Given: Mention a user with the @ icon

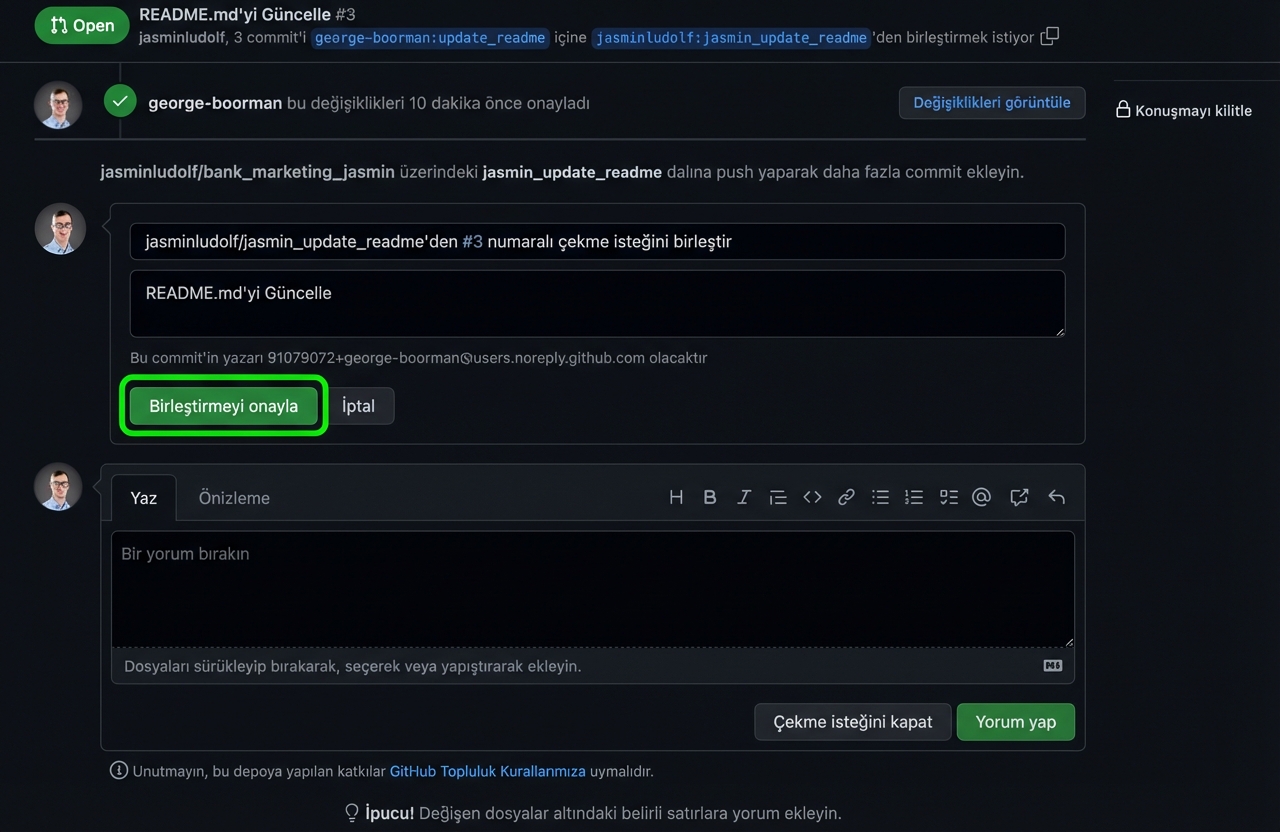Looking at the screenshot, I should coord(982,497).
